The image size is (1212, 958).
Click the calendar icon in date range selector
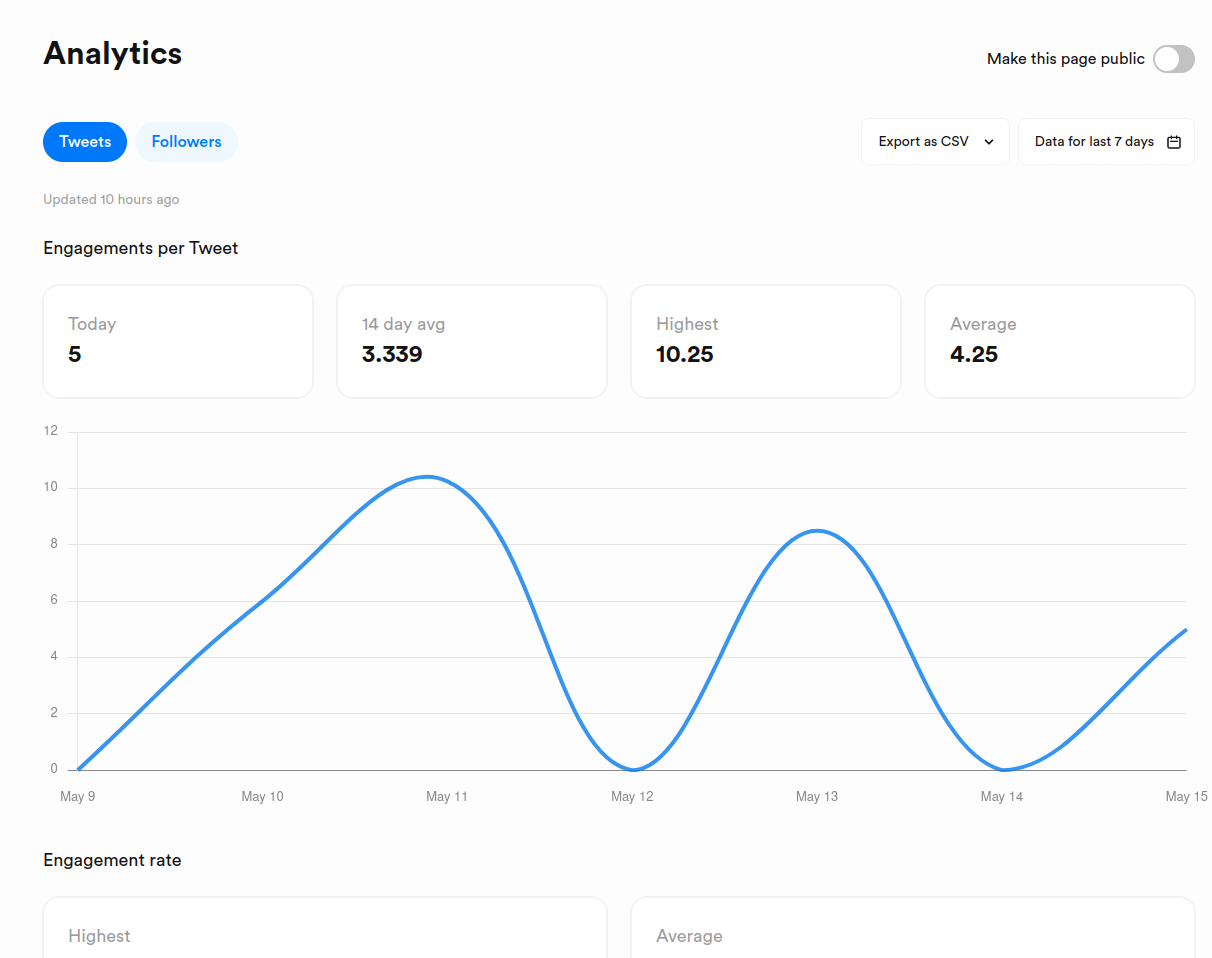[x=1173, y=141]
